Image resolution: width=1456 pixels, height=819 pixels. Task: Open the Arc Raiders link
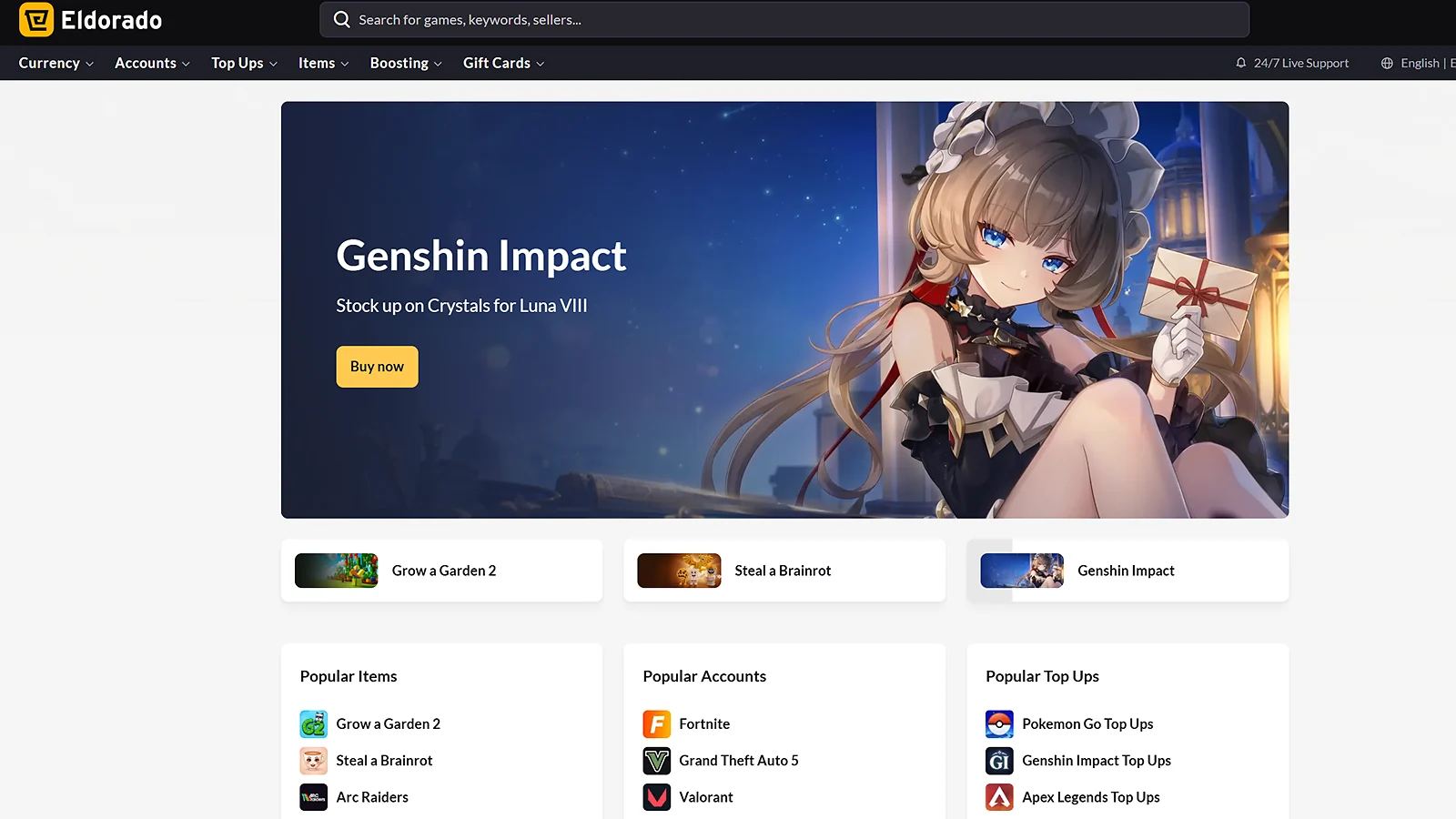372,797
